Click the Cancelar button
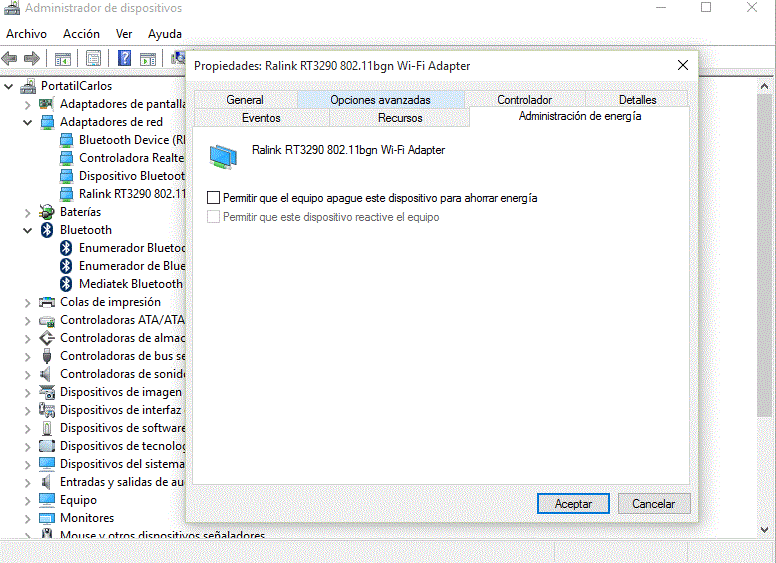This screenshot has height=563, width=776. click(x=654, y=504)
